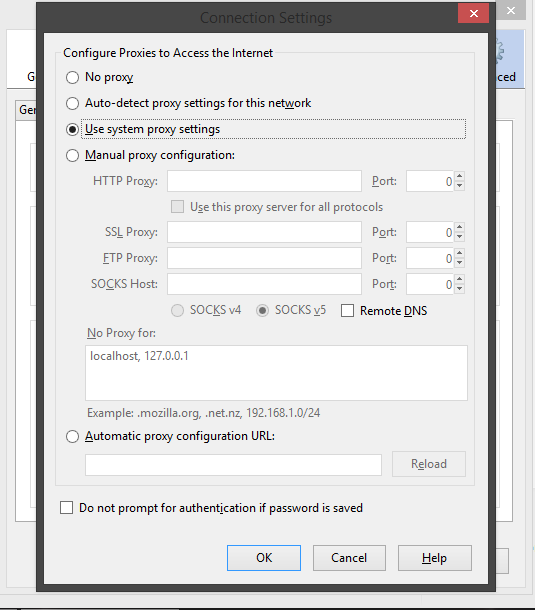This screenshot has height=610, width=535.
Task: Click the No Proxy for text area
Action: coord(276,373)
